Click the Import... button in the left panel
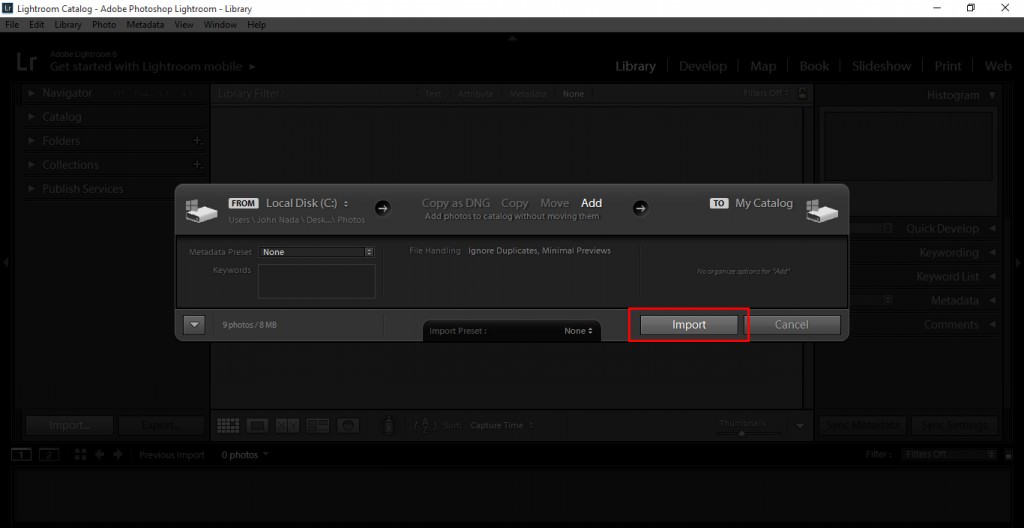1024x528 pixels. [x=69, y=425]
